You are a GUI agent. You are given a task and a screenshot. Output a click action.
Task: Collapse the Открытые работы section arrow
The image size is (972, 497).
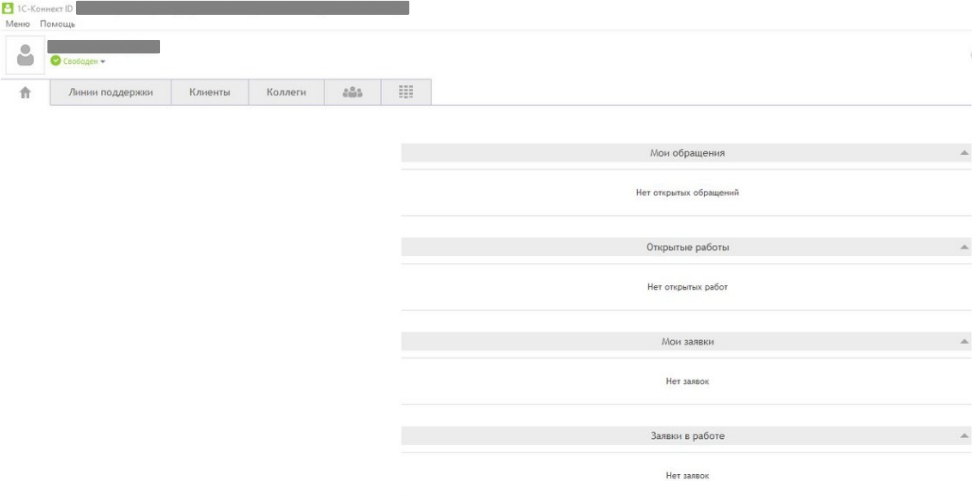point(964,247)
